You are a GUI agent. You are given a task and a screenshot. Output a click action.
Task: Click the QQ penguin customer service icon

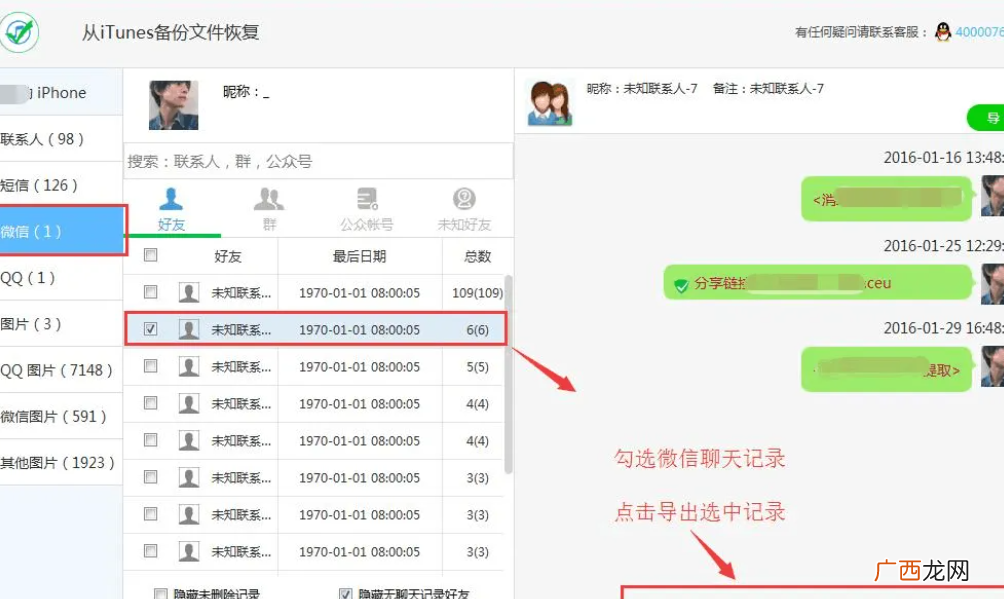tap(943, 31)
